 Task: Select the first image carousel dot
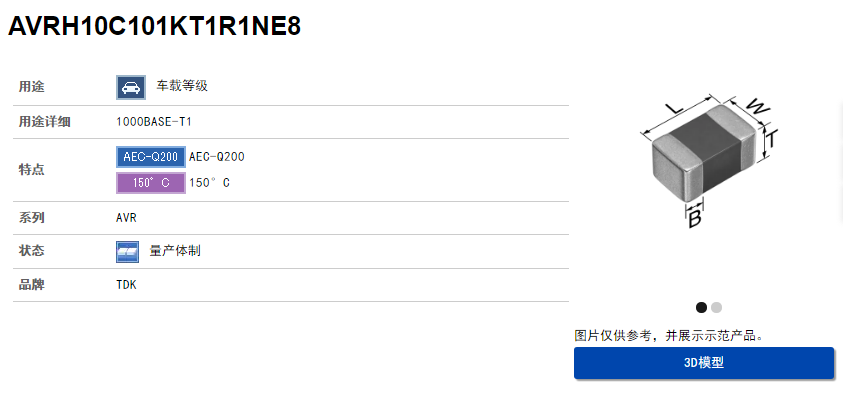(x=701, y=307)
